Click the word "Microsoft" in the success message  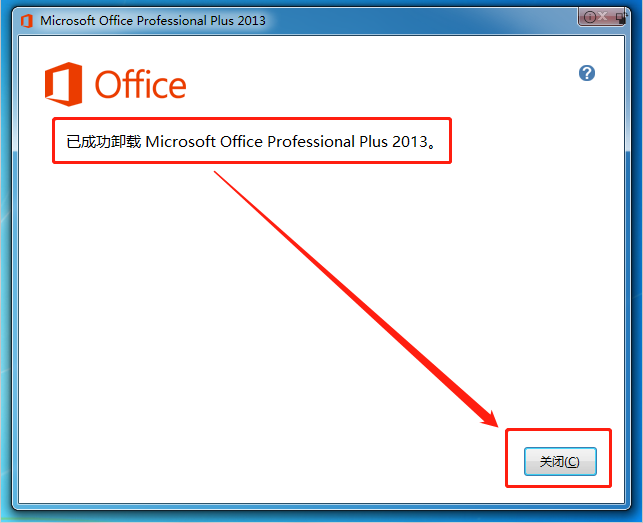tap(181, 142)
